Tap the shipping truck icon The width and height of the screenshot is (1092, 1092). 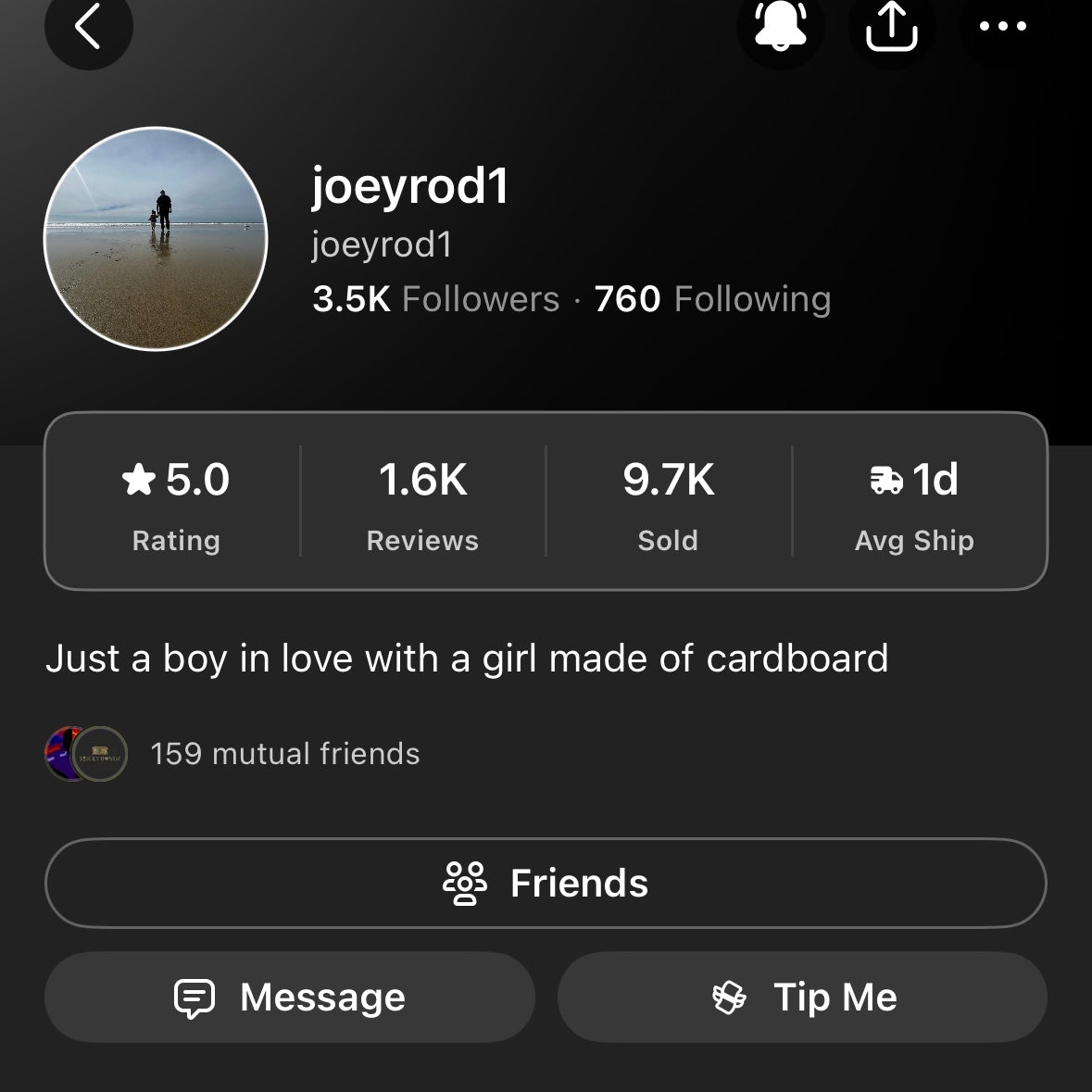(886, 480)
